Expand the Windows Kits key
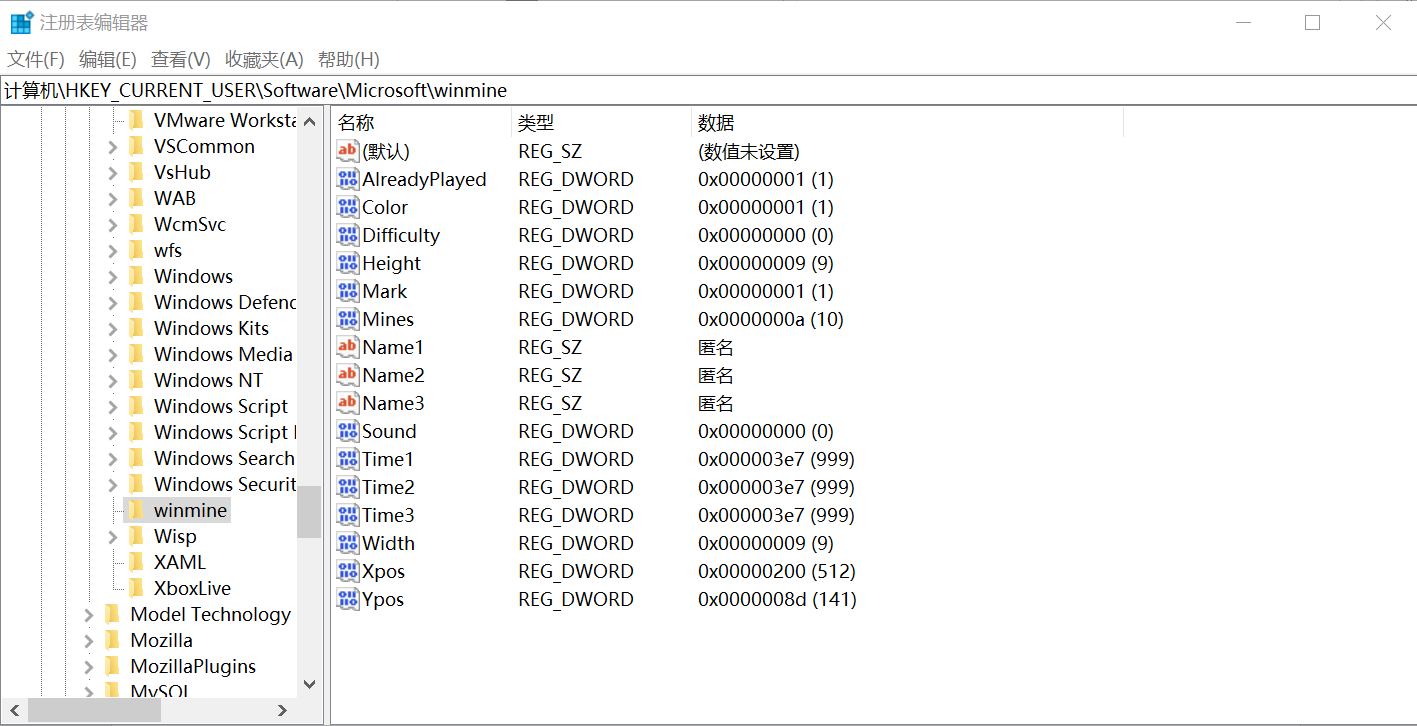The image size is (1417, 726). [112, 329]
